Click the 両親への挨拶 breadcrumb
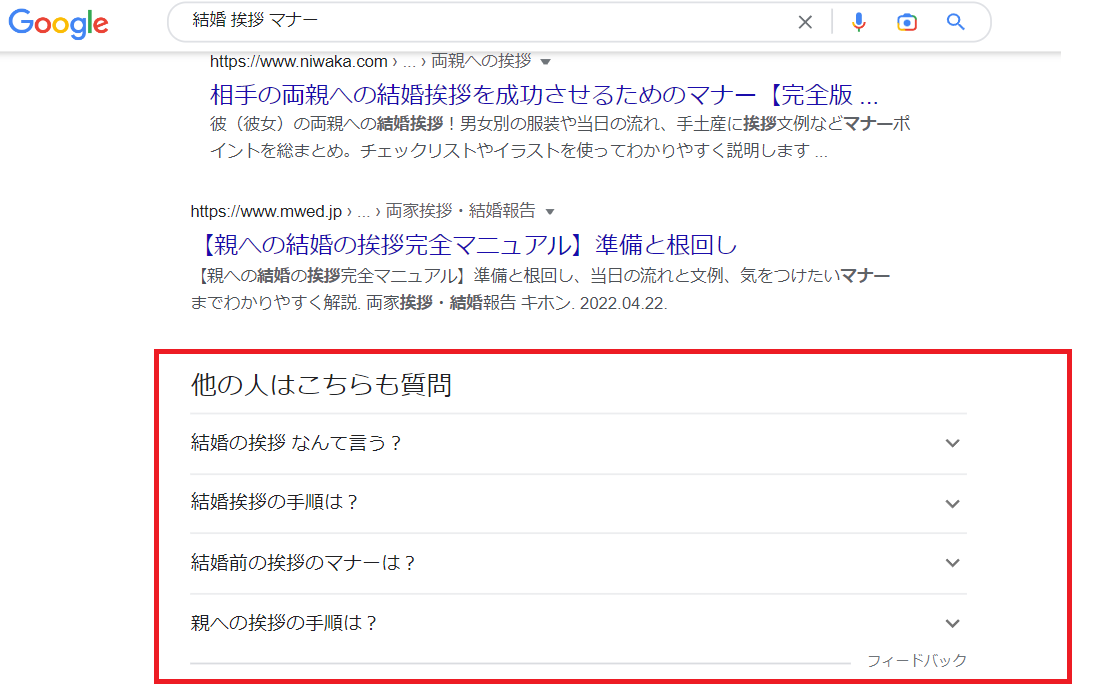1115x688 pixels. click(481, 60)
